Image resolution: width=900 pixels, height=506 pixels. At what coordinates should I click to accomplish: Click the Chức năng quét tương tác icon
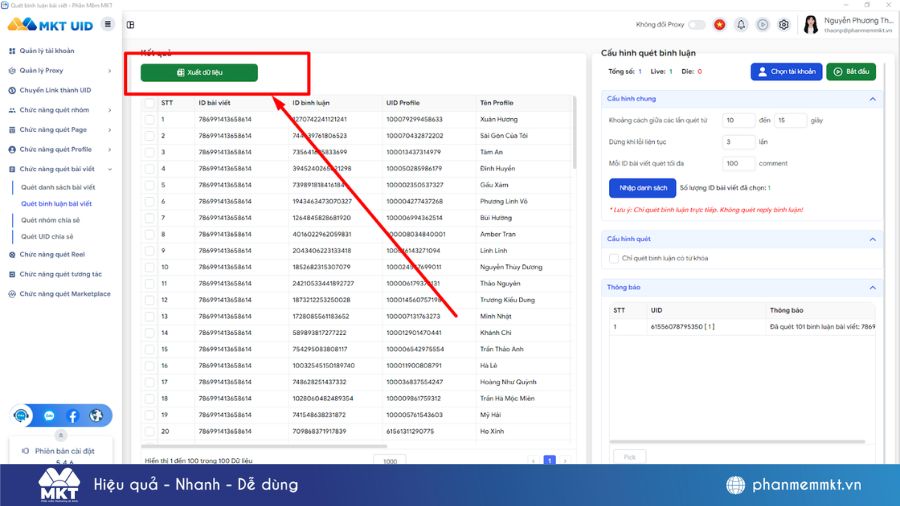point(12,274)
